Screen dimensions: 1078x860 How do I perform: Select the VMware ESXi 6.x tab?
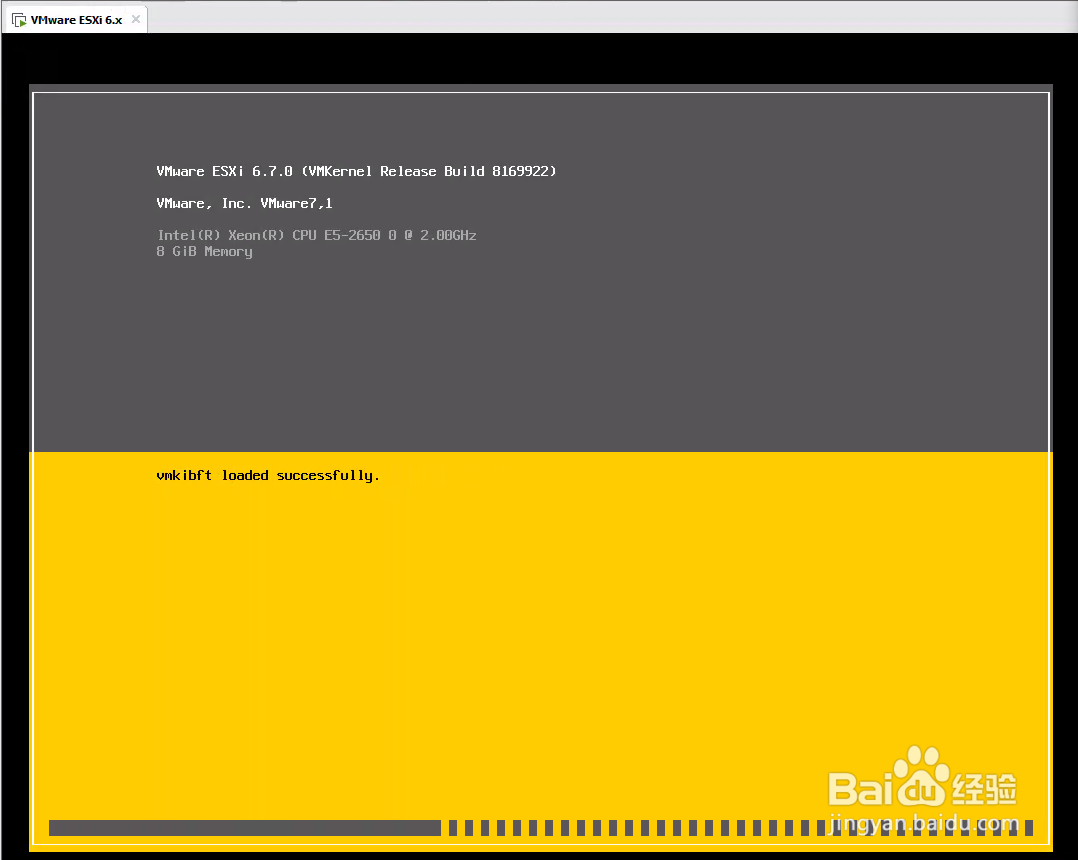76,20
